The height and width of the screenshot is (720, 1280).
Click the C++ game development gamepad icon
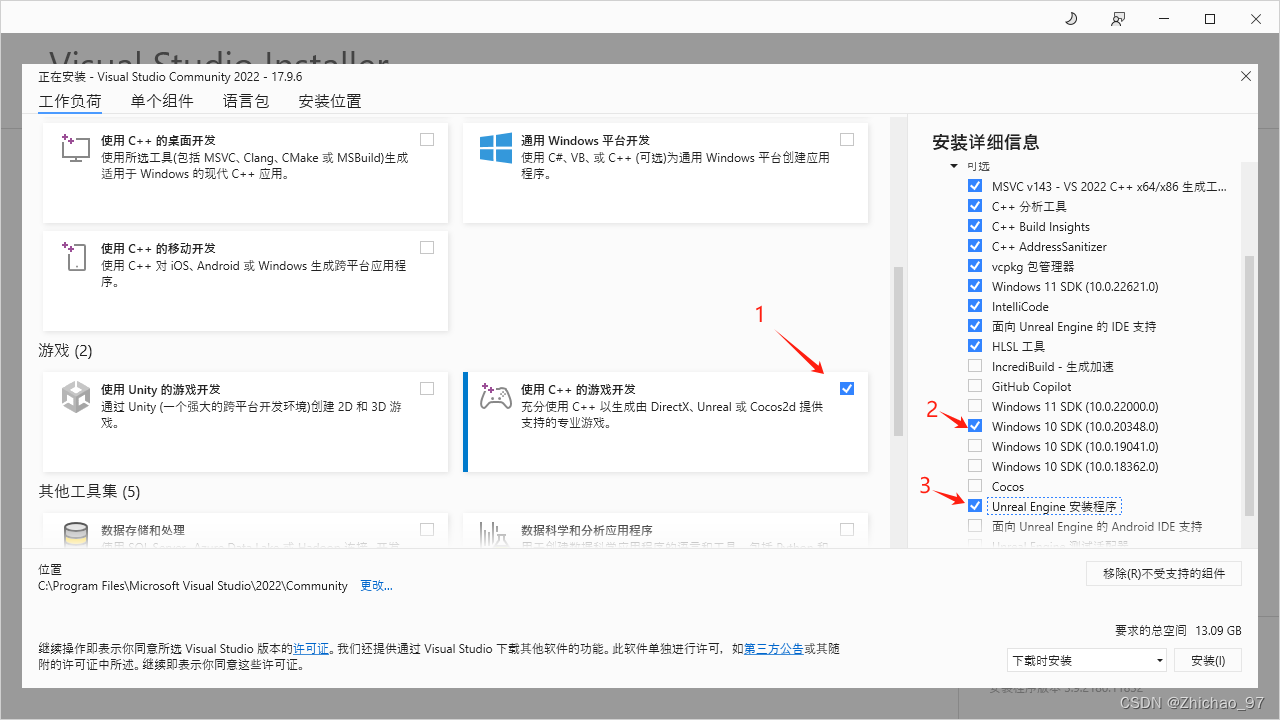click(x=496, y=397)
